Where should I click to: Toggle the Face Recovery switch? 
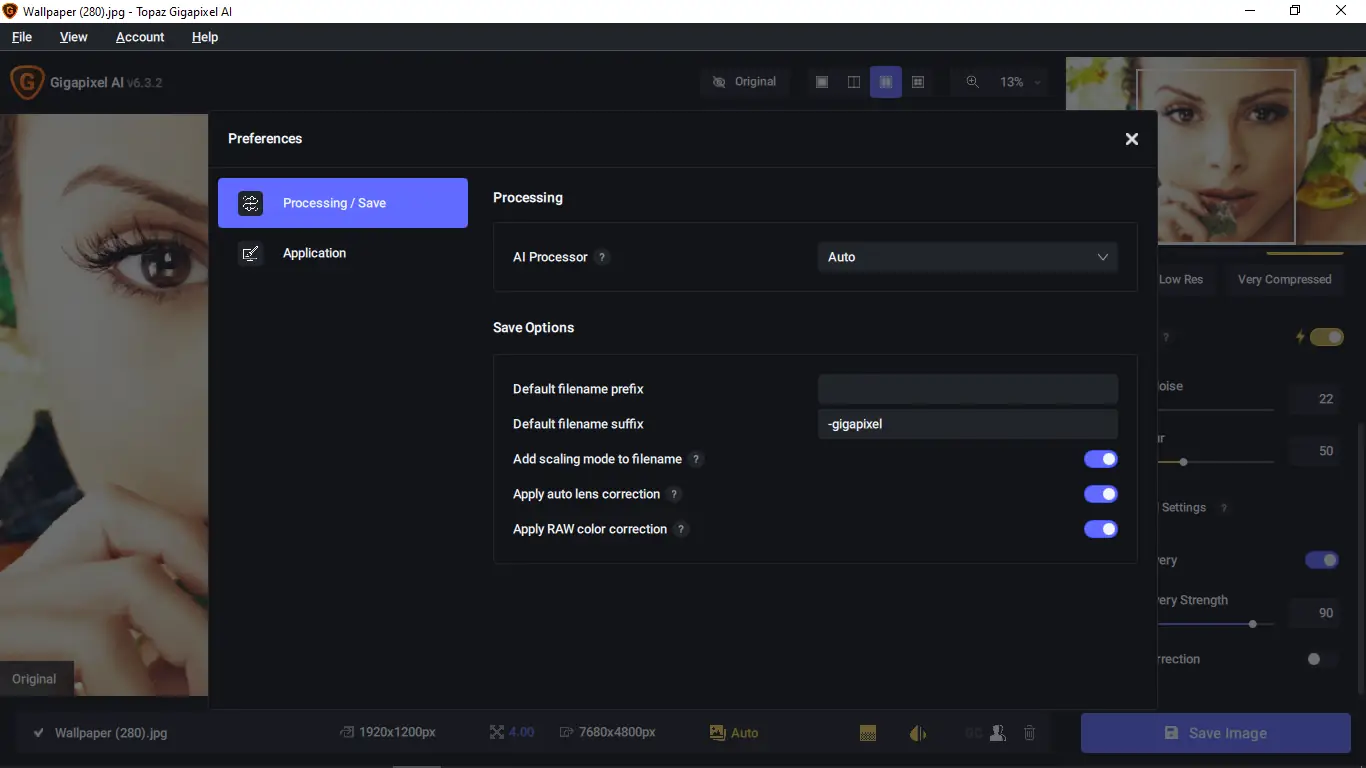click(1322, 560)
